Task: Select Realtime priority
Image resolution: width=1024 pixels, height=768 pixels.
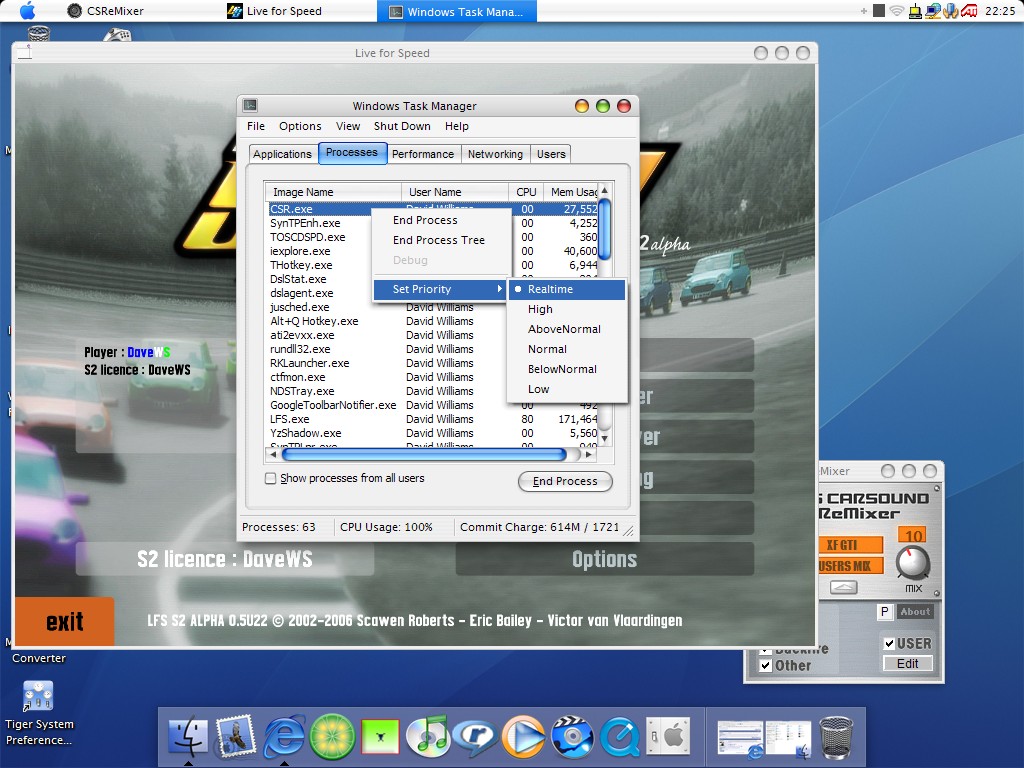Action: pos(567,289)
